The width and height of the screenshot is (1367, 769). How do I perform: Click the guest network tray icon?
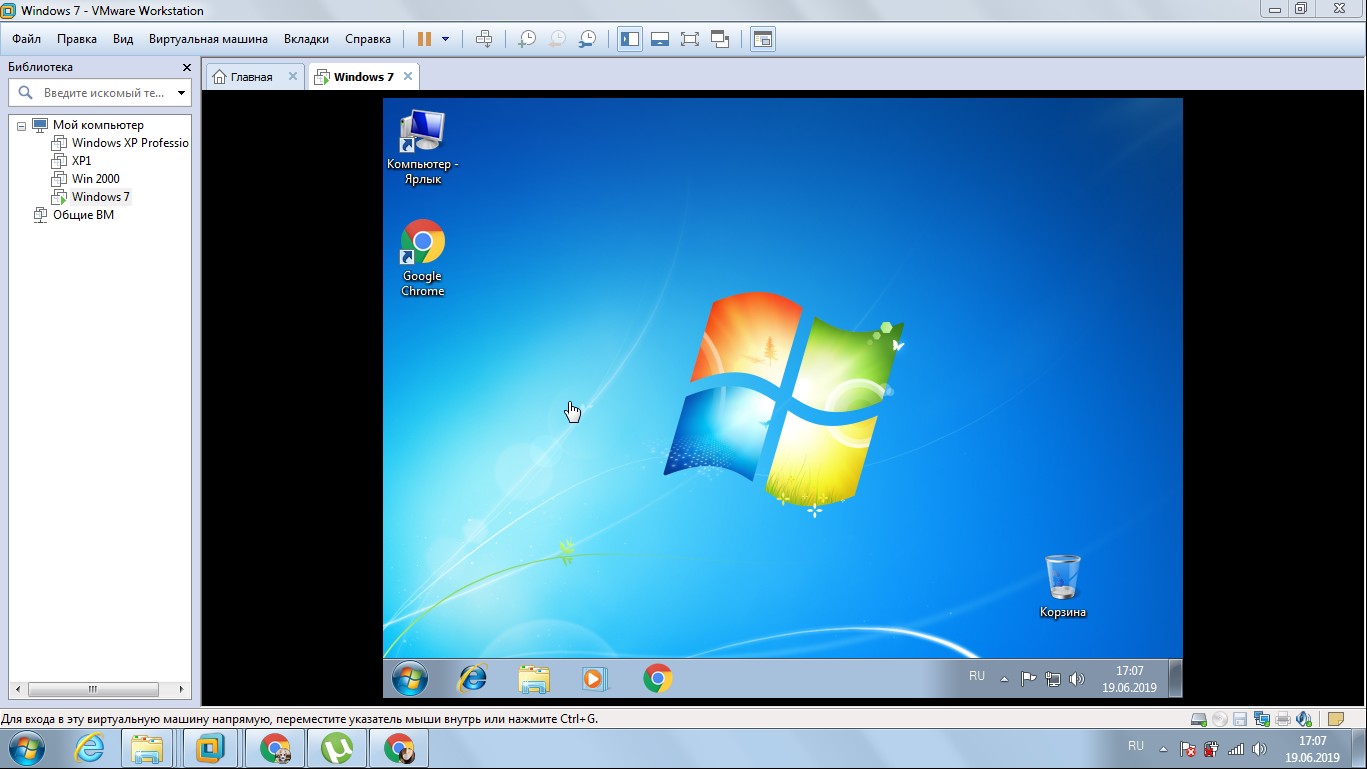pos(1053,679)
